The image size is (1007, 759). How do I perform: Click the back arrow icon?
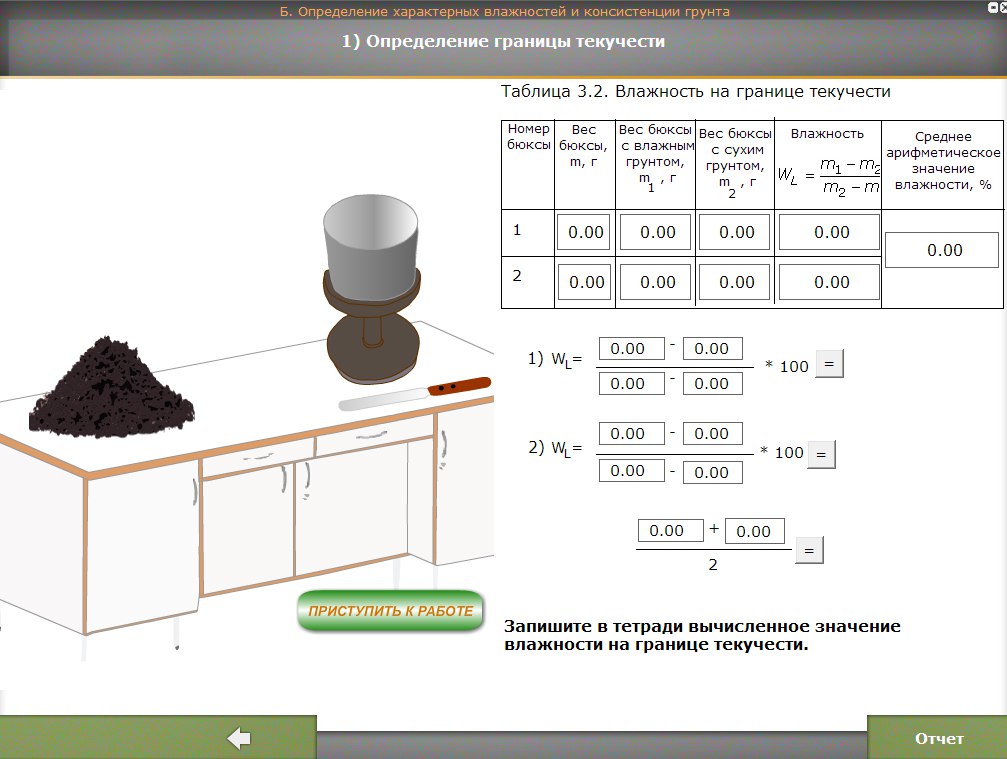pos(239,738)
